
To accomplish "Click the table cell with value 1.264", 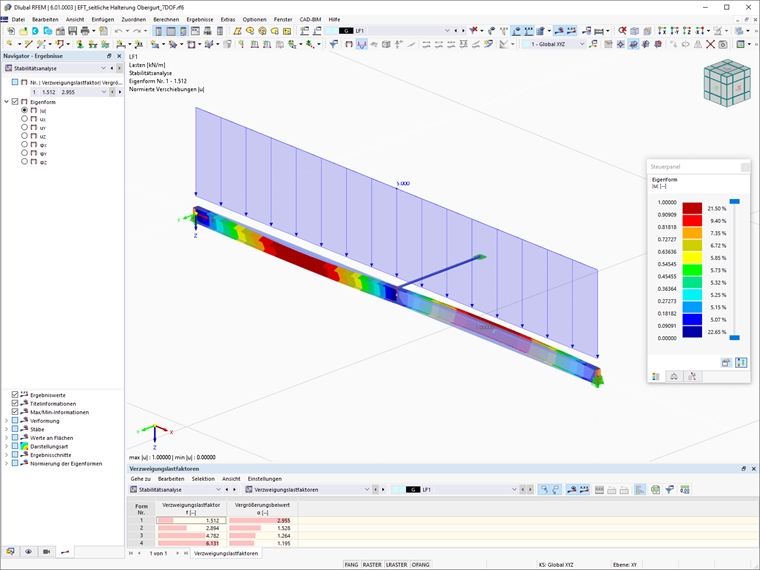I will 262,536.
